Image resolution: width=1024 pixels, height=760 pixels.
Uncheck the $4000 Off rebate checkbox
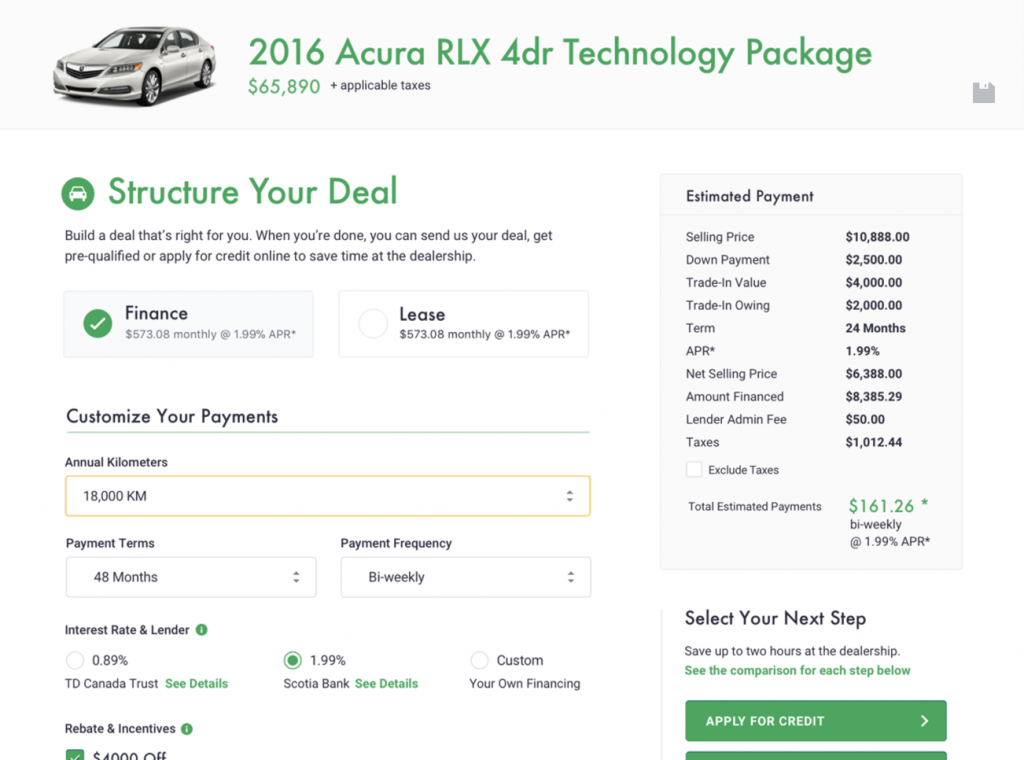(x=75, y=754)
